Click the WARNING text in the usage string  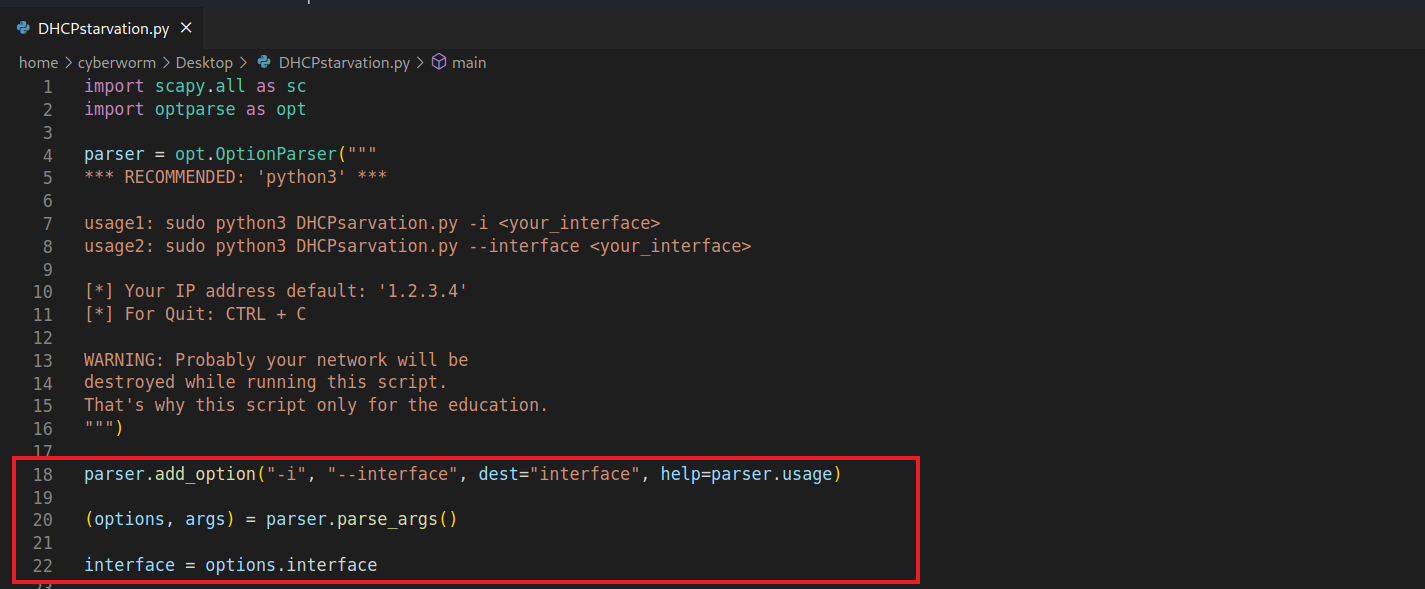point(120,360)
